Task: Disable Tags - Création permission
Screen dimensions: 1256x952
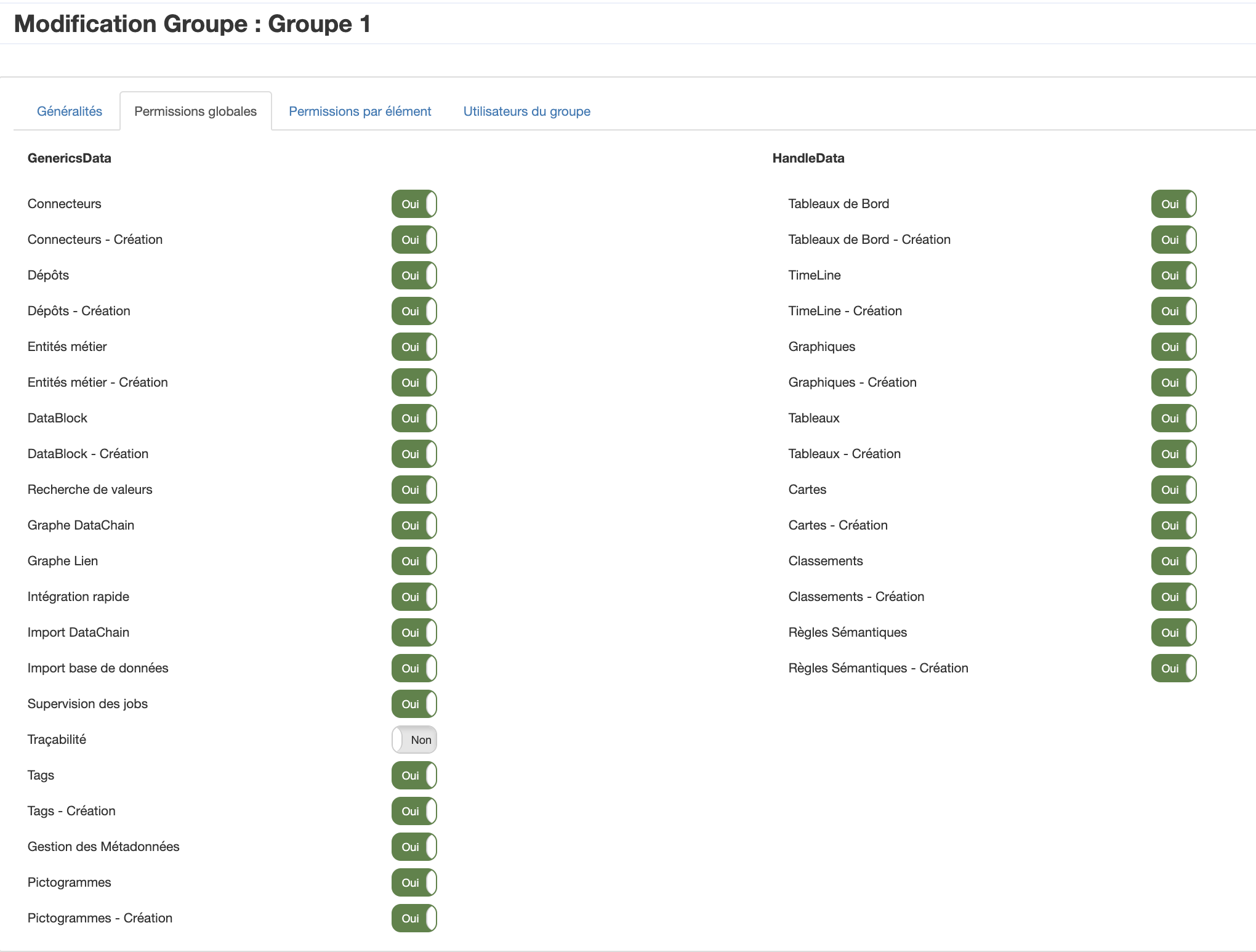Action: point(414,811)
